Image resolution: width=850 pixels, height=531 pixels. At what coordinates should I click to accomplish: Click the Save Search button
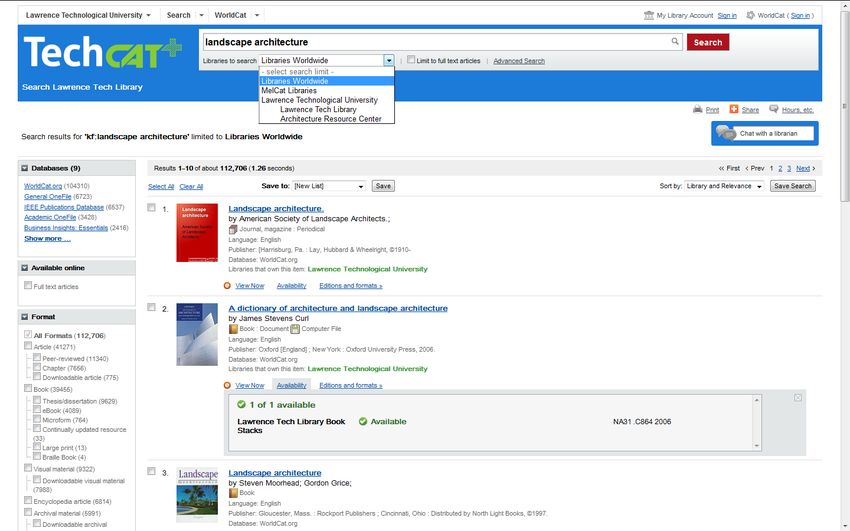tap(793, 186)
